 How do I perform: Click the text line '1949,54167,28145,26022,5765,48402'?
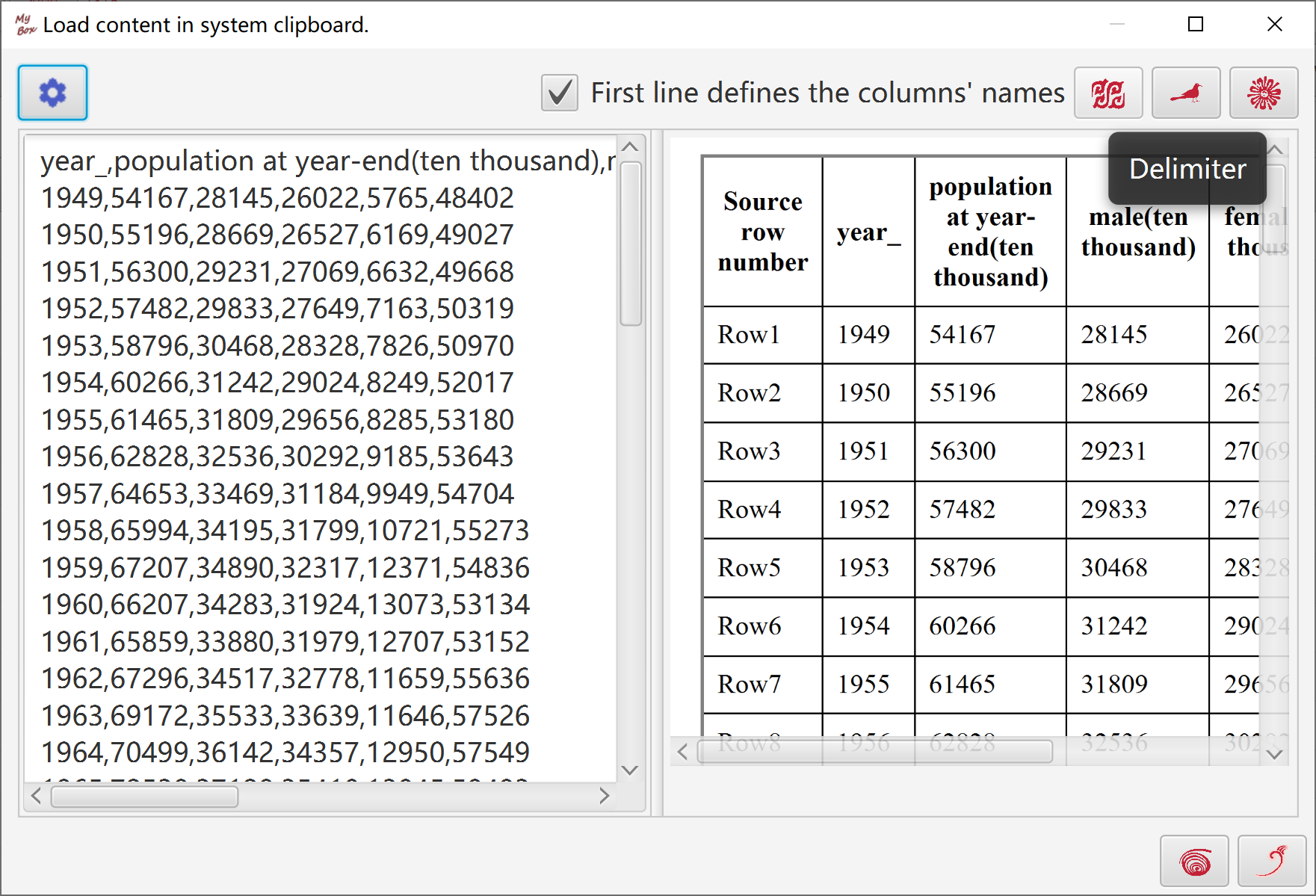(277, 198)
